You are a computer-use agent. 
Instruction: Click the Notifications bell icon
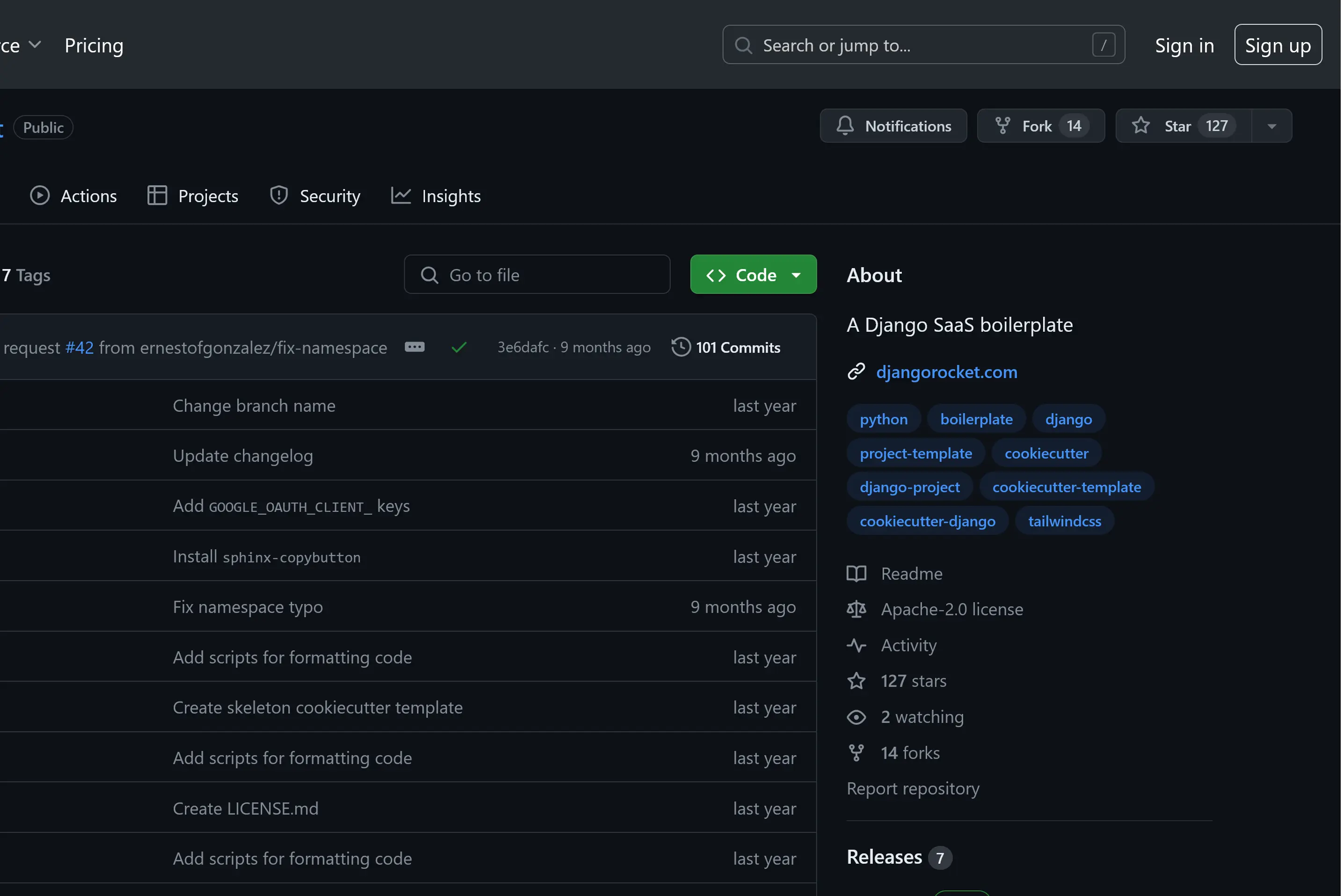point(845,126)
